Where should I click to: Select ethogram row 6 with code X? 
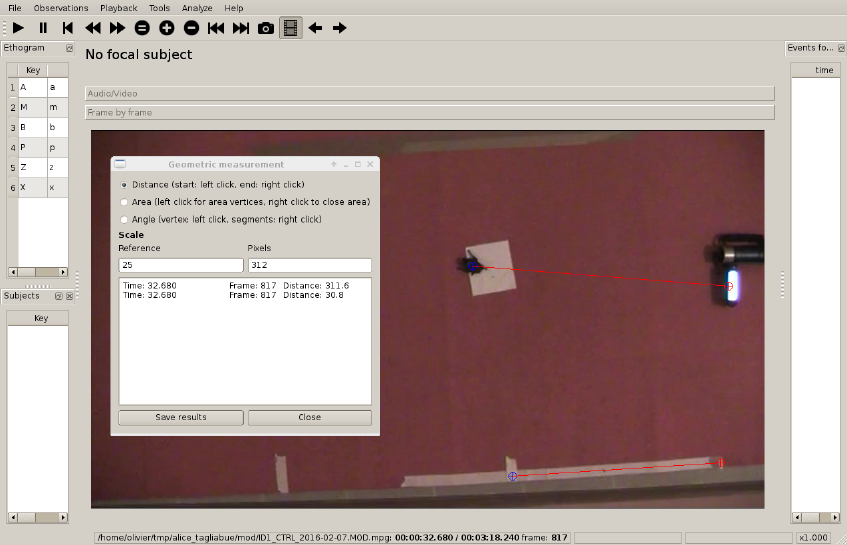click(x=38, y=187)
